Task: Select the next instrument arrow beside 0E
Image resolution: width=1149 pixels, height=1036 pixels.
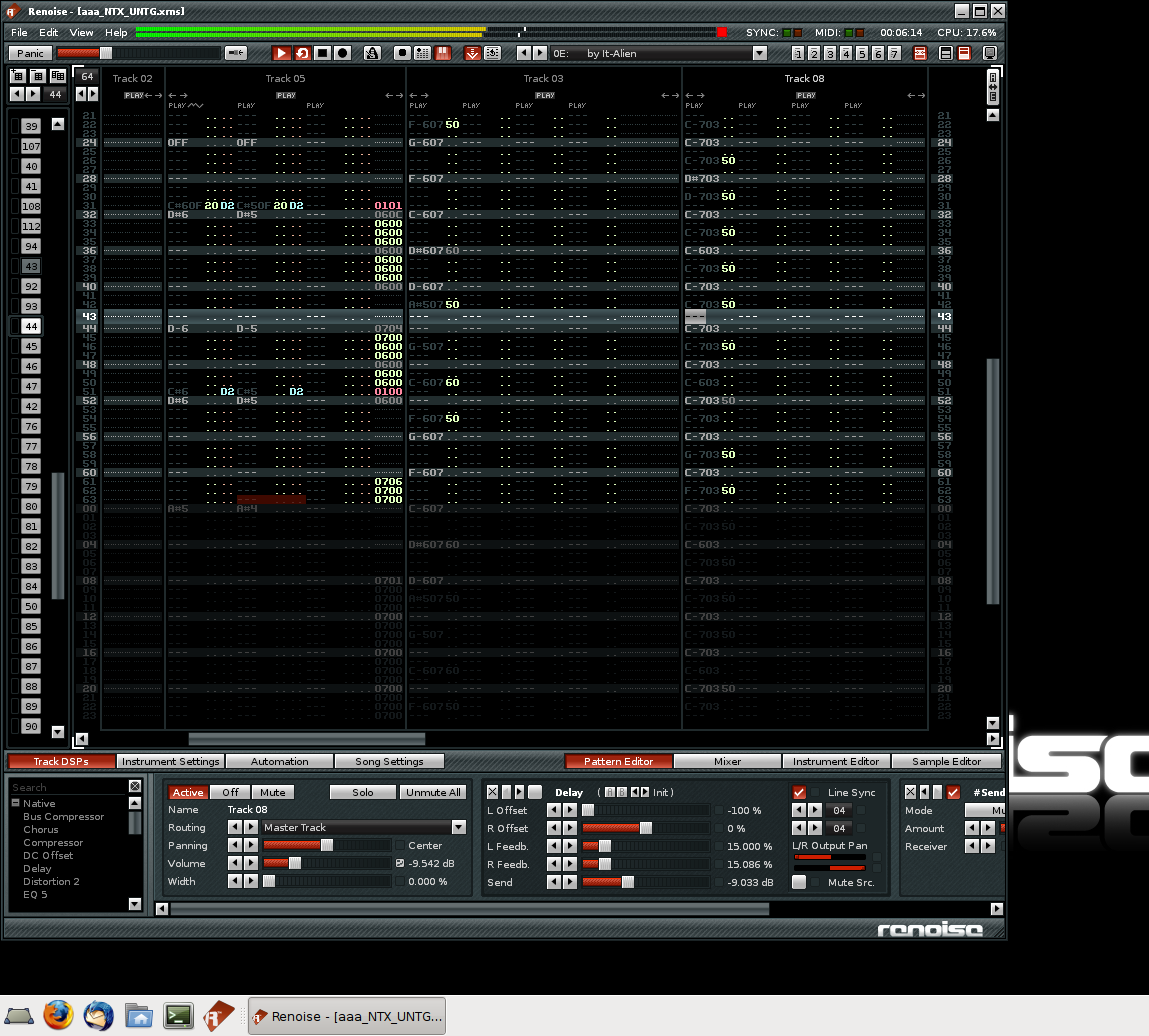Action: [x=540, y=53]
